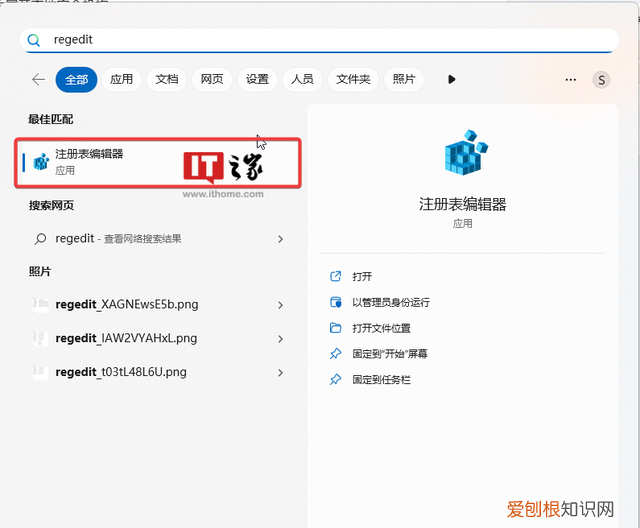
Task: Click thumbnail of regedit_t03tL48L6U.png
Action: (40, 373)
